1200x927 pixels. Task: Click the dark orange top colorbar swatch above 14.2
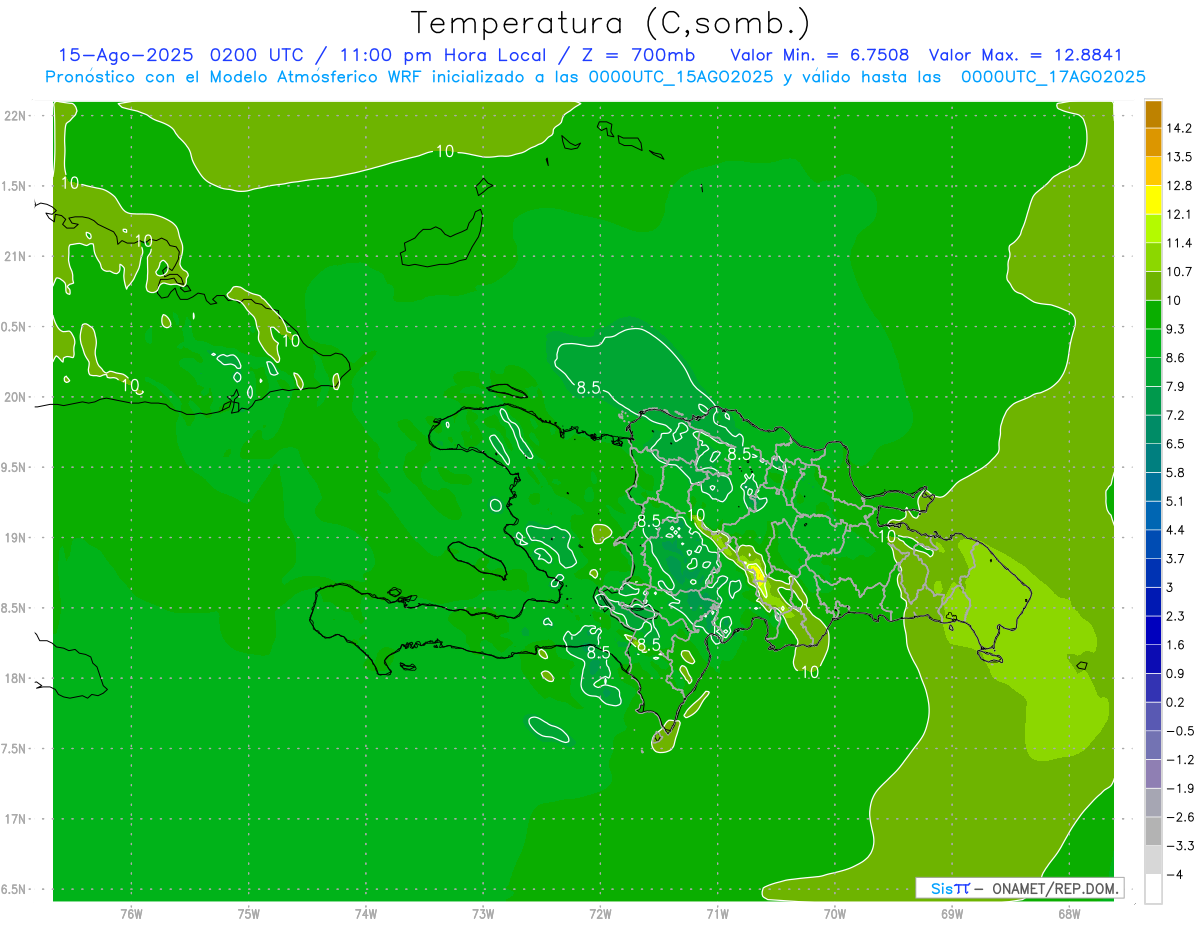point(1153,114)
